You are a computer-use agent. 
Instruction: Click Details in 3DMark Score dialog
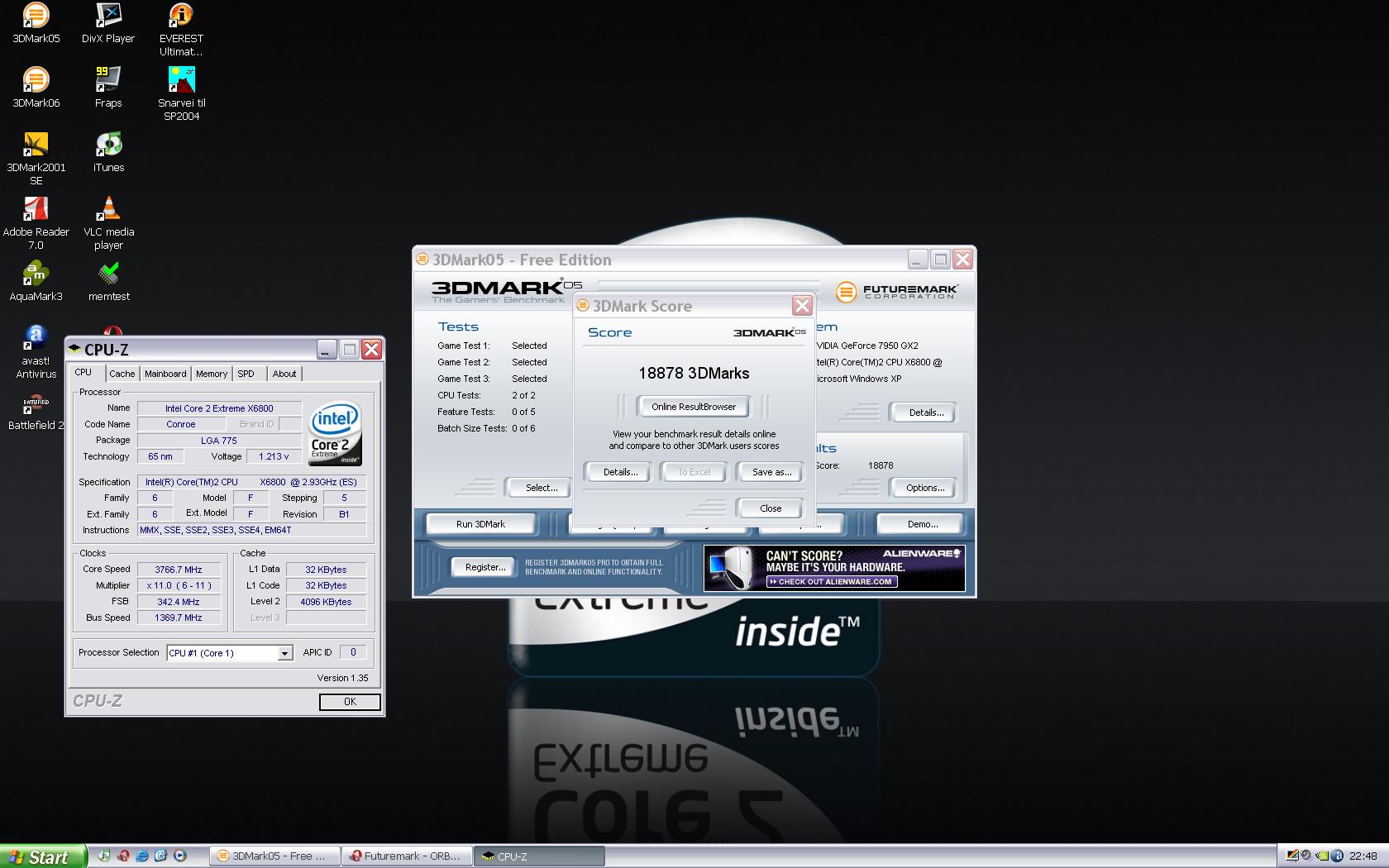(620, 472)
